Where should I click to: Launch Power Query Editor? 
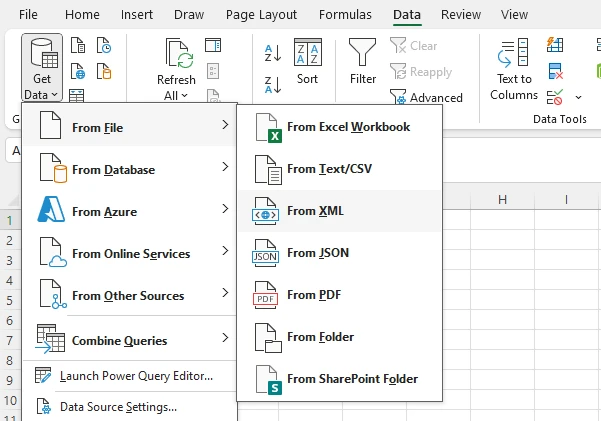pyautogui.click(x=130, y=376)
